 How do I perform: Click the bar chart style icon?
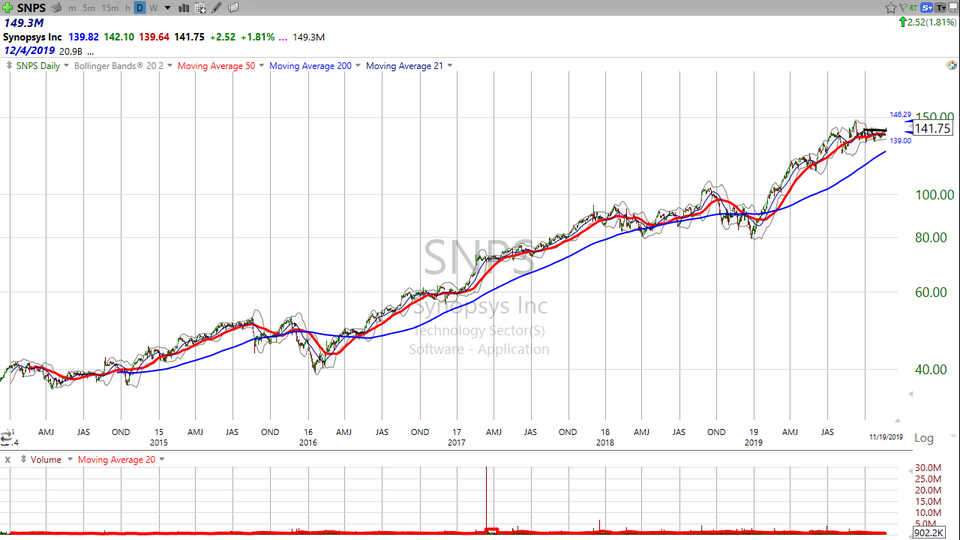[x=183, y=8]
